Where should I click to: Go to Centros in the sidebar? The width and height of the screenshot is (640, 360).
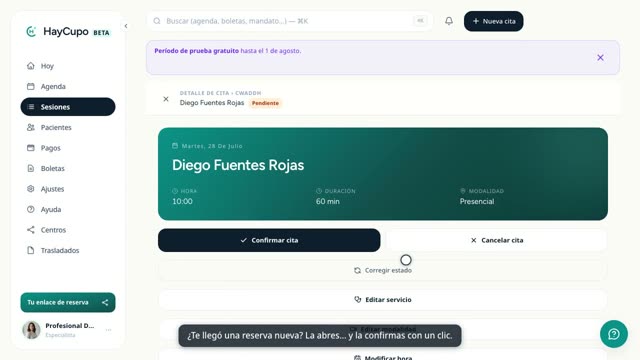click(x=68, y=230)
